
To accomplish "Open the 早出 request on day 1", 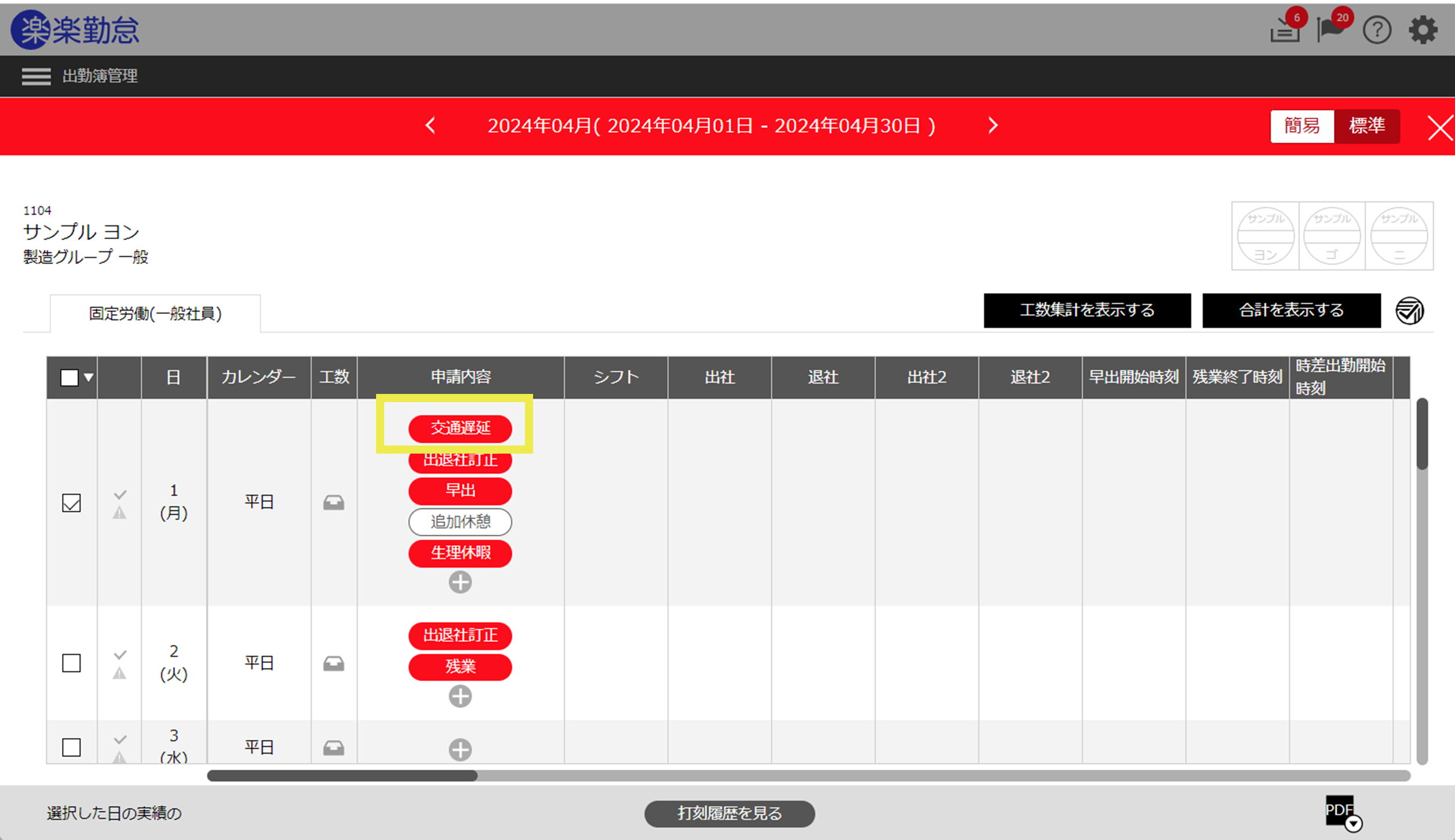I will click(x=460, y=491).
